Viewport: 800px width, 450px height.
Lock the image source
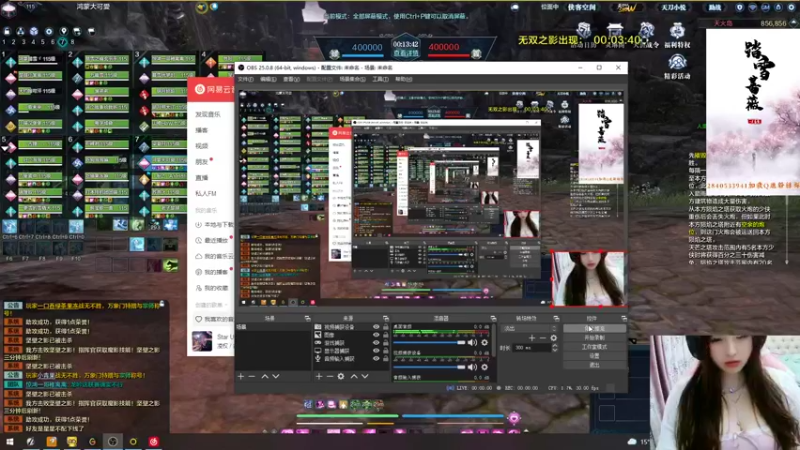pyautogui.click(x=386, y=335)
